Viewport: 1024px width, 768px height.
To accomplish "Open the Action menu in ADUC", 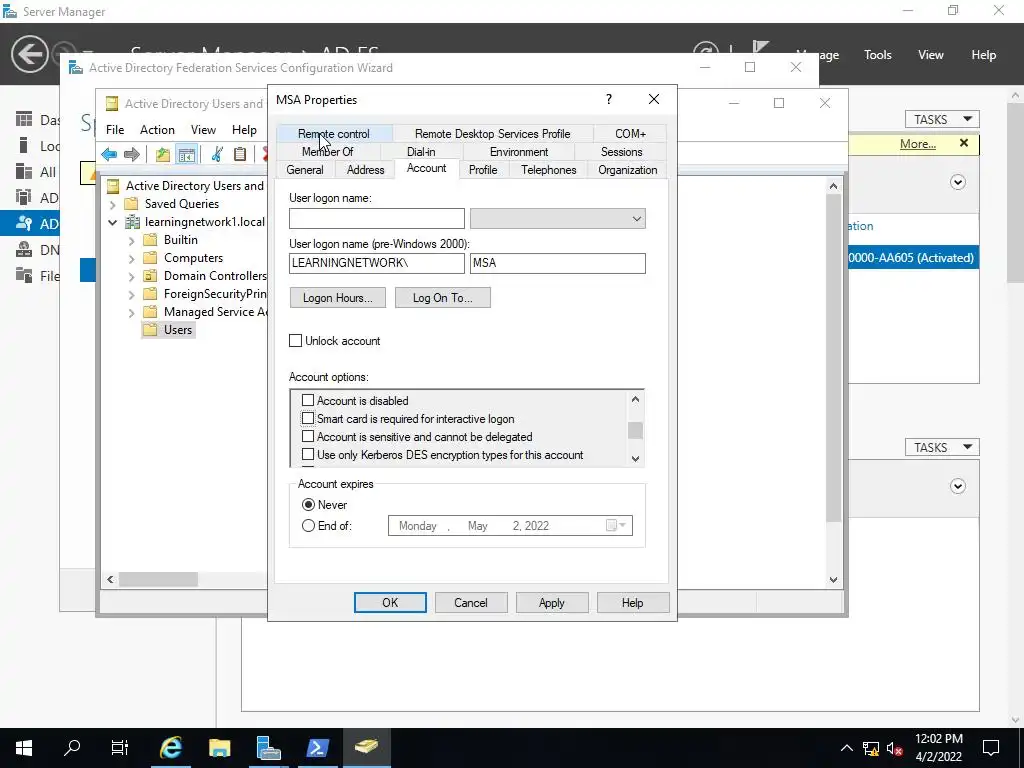I will [157, 129].
